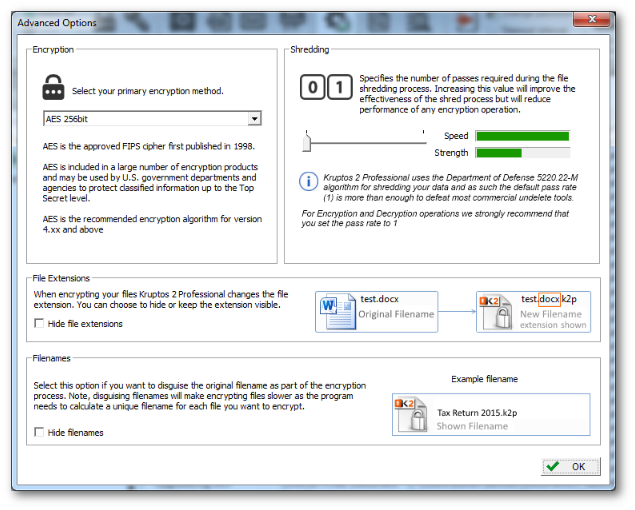Toggle the Hide file extensions checkbox

(x=39, y=323)
